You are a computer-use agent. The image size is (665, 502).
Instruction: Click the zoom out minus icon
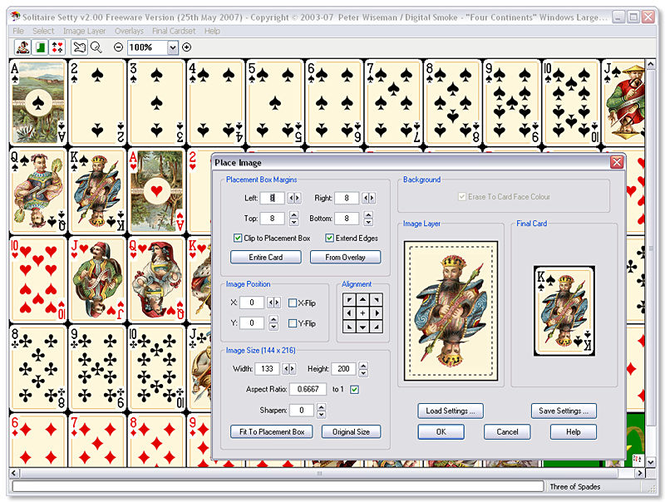(119, 47)
